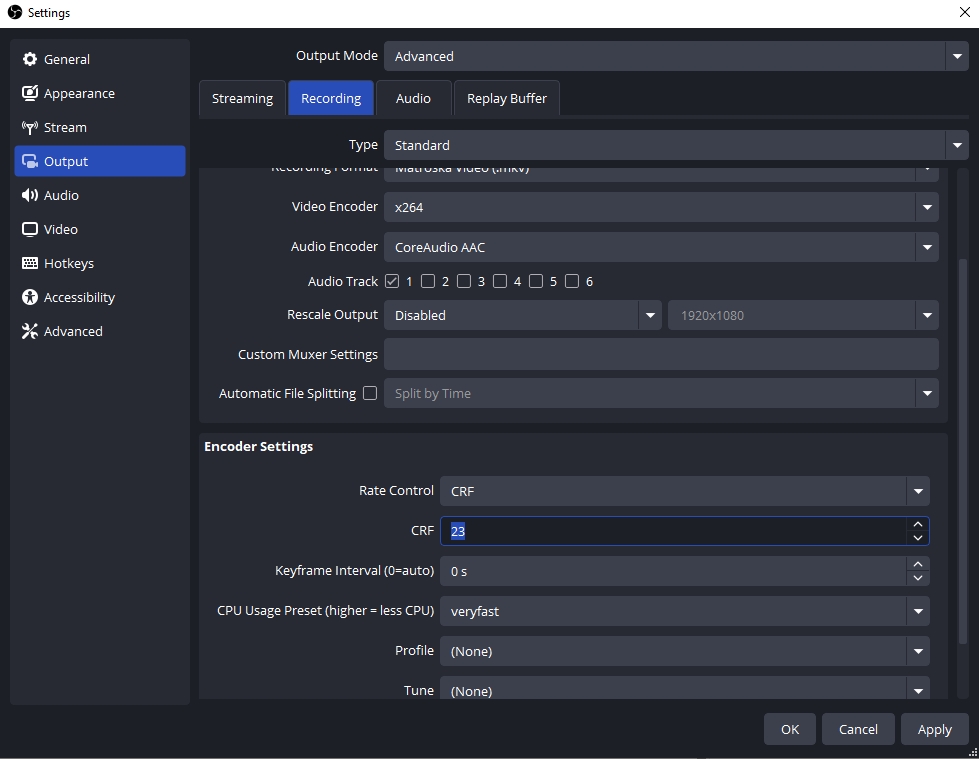979x759 pixels.
Task: Open the Video Encoder dropdown
Action: pos(661,207)
